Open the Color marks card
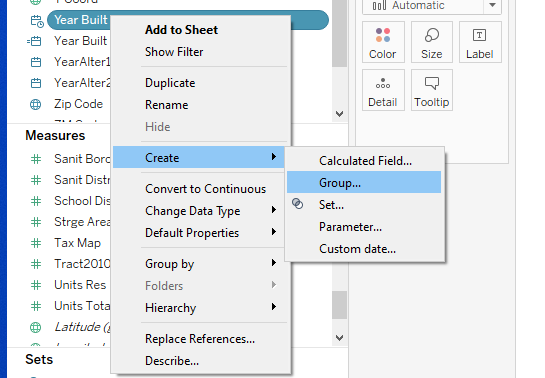The height and width of the screenshot is (378, 545). (383, 42)
